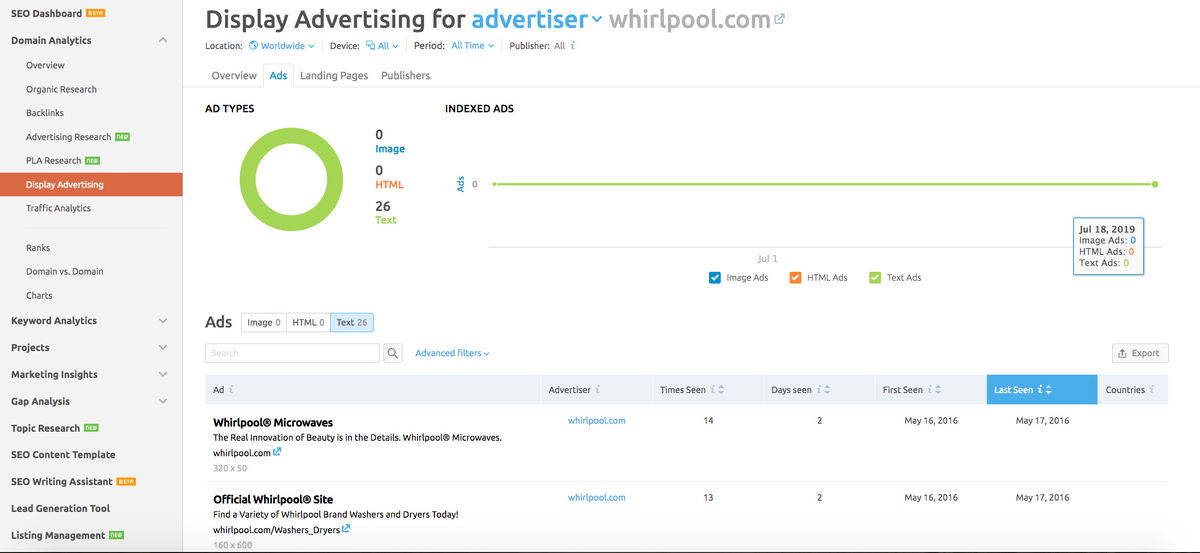Expand the Advanced filters dropdown
1200x553 pixels.
tap(452, 353)
